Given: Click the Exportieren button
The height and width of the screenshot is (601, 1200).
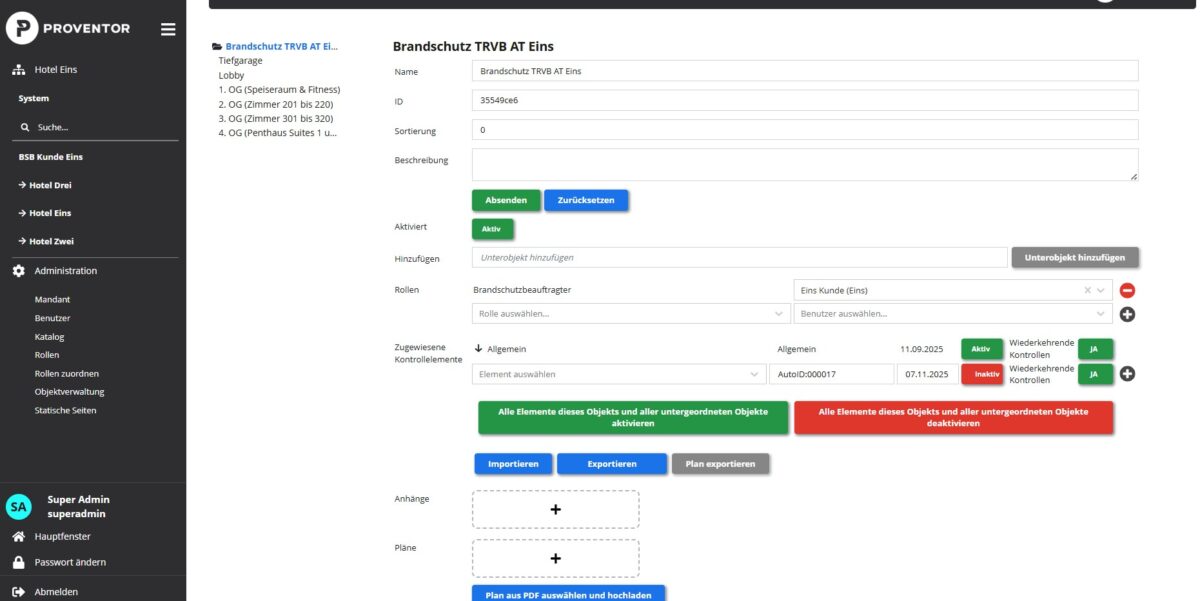Looking at the screenshot, I should [611, 464].
